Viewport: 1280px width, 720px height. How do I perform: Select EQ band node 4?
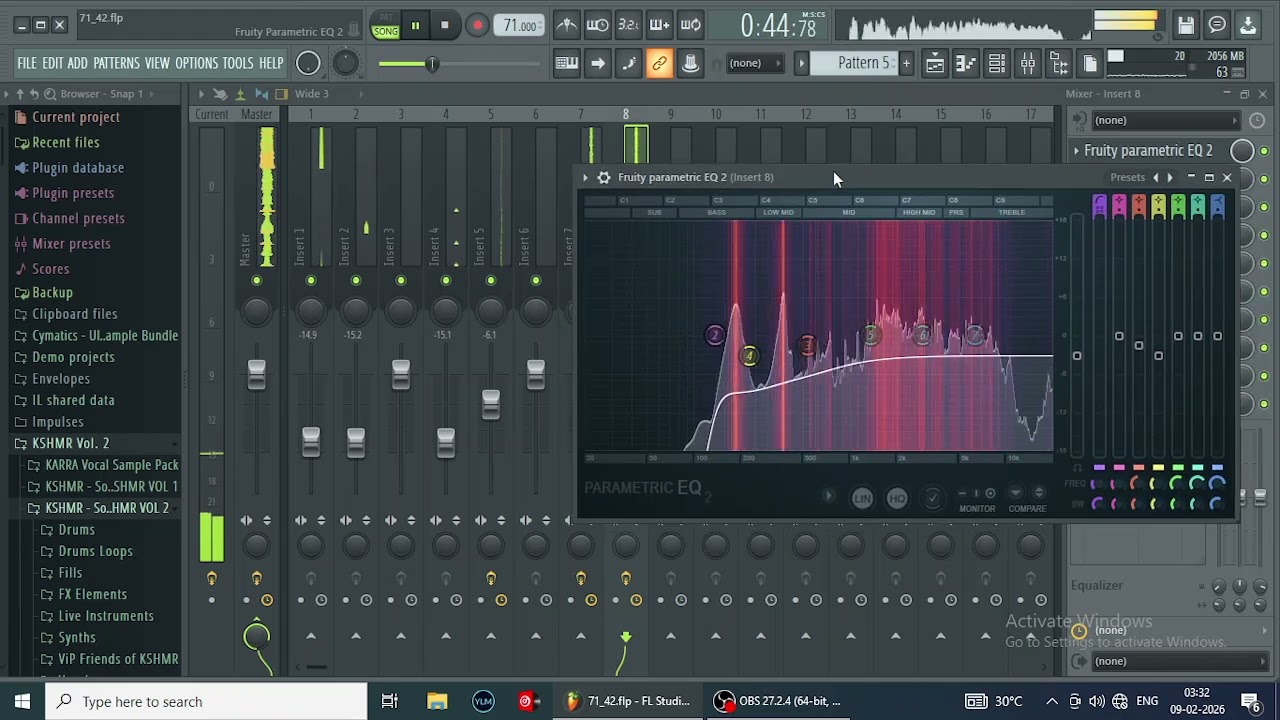[x=749, y=356]
